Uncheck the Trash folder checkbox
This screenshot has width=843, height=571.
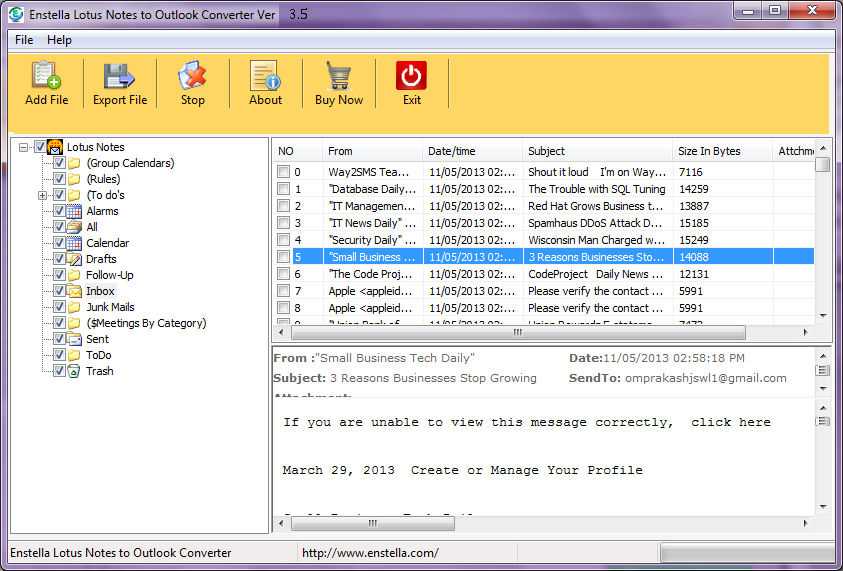(59, 371)
